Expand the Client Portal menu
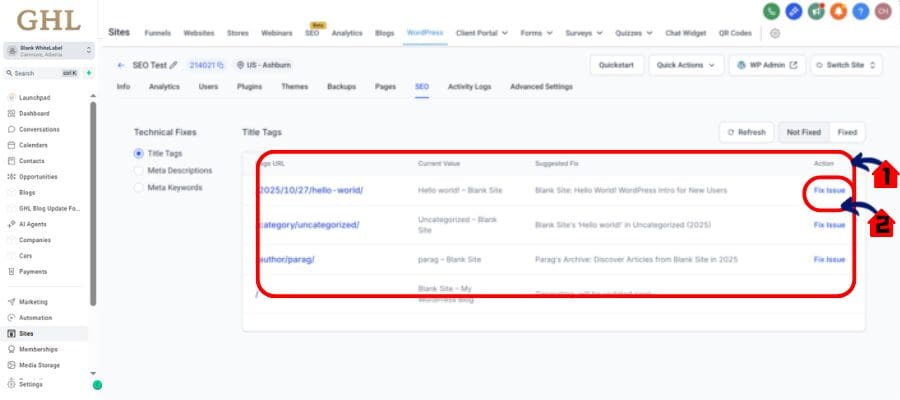 click(482, 33)
